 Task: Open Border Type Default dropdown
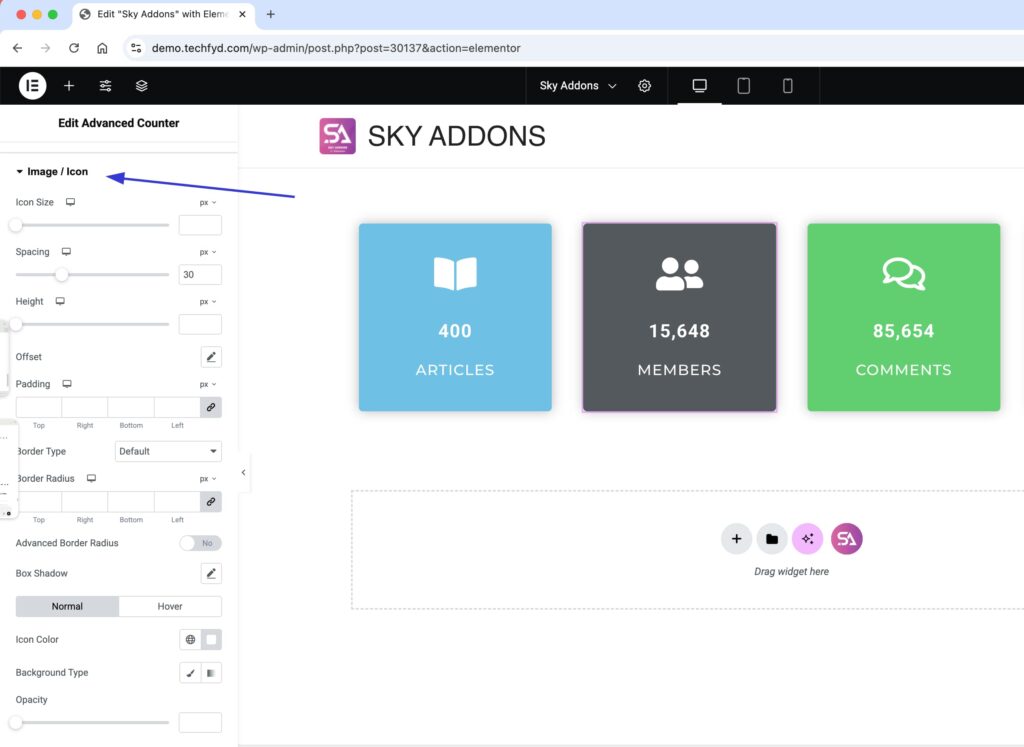(x=168, y=451)
